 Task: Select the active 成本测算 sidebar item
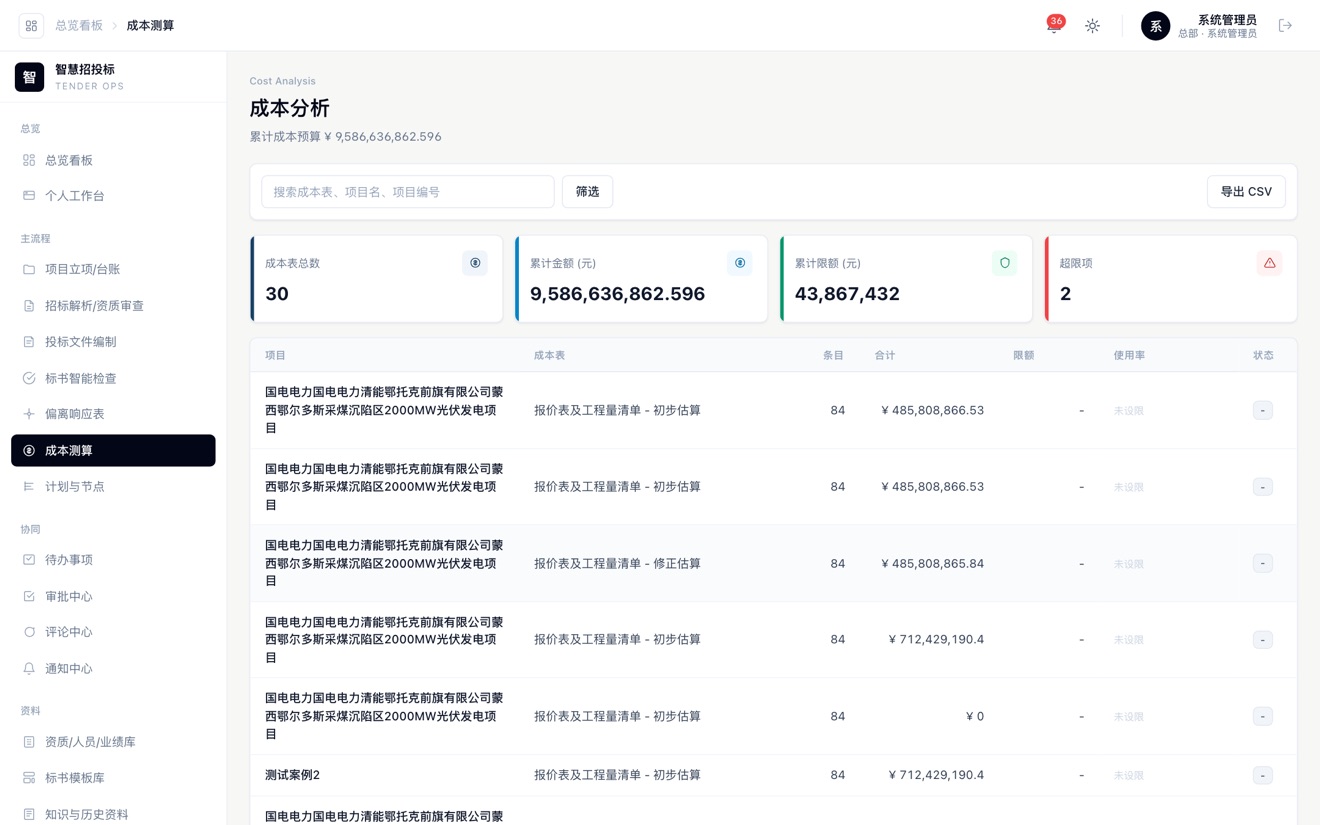click(113, 450)
